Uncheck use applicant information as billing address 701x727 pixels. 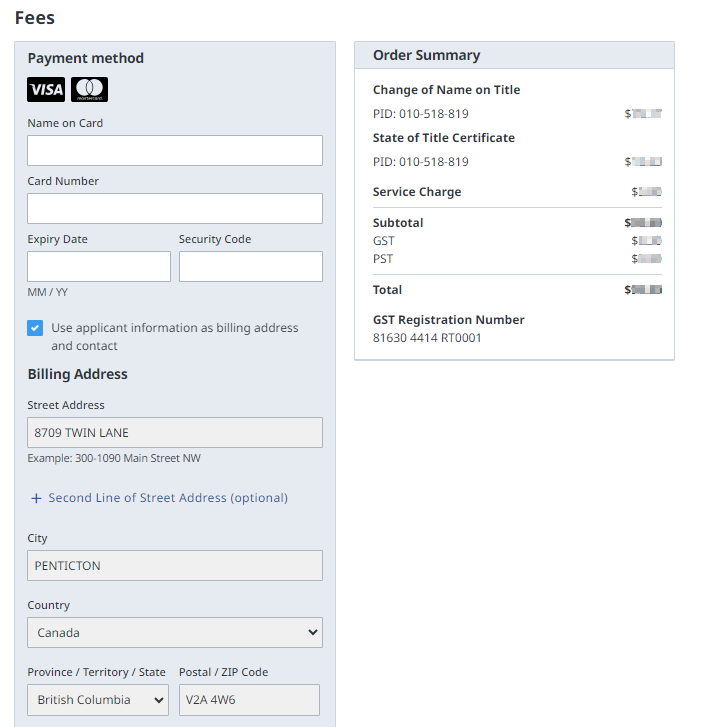35,328
